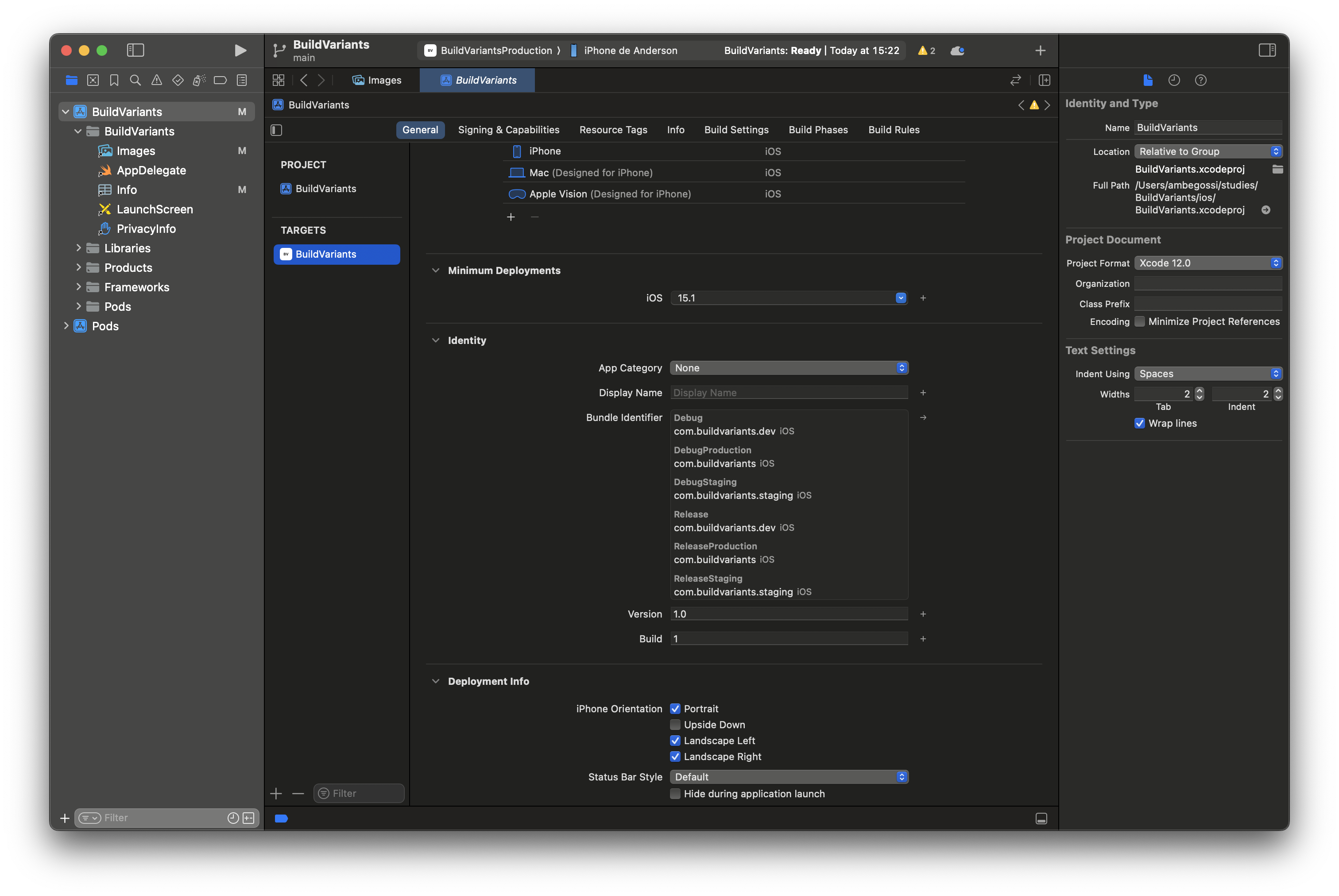Open the Test navigator diamond icon

click(178, 81)
